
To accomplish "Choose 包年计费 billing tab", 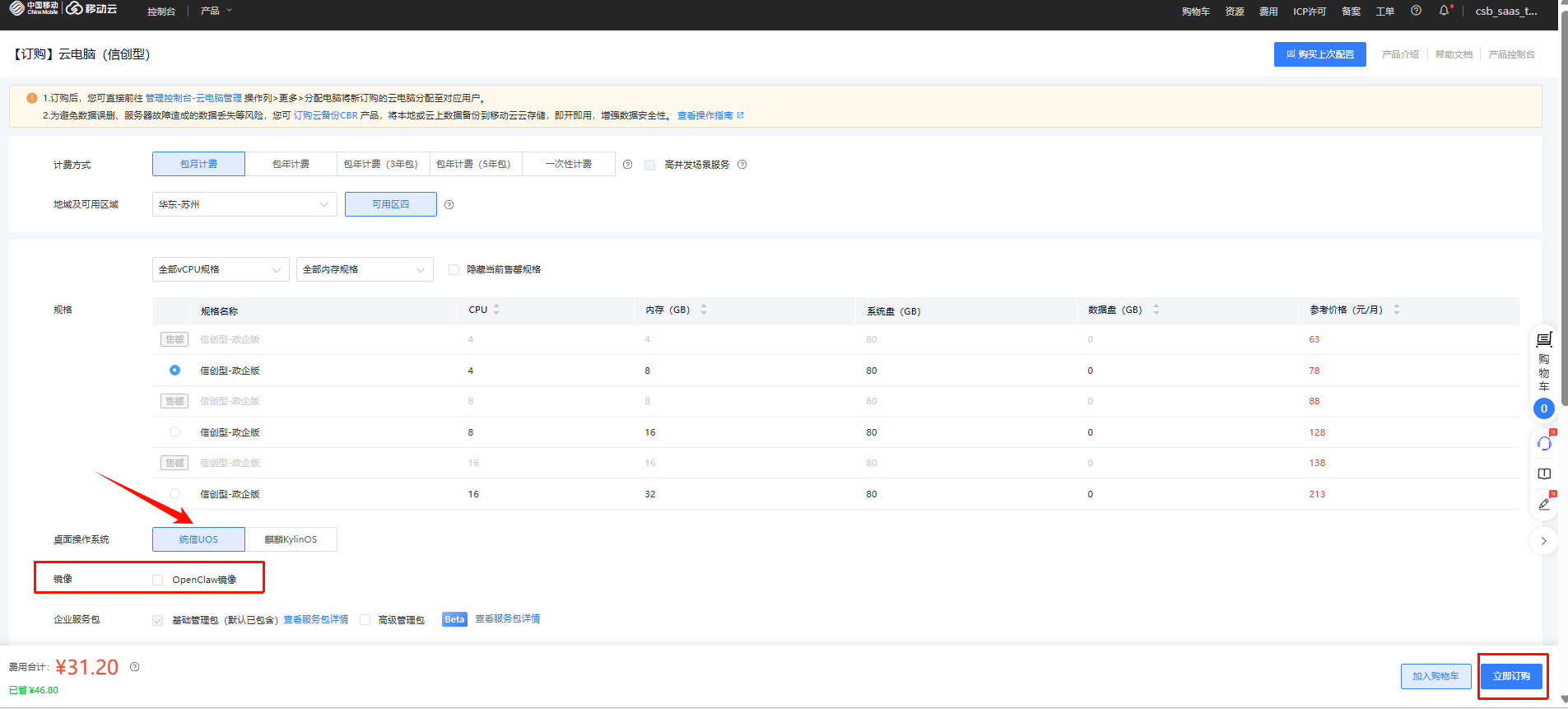I will (x=291, y=164).
